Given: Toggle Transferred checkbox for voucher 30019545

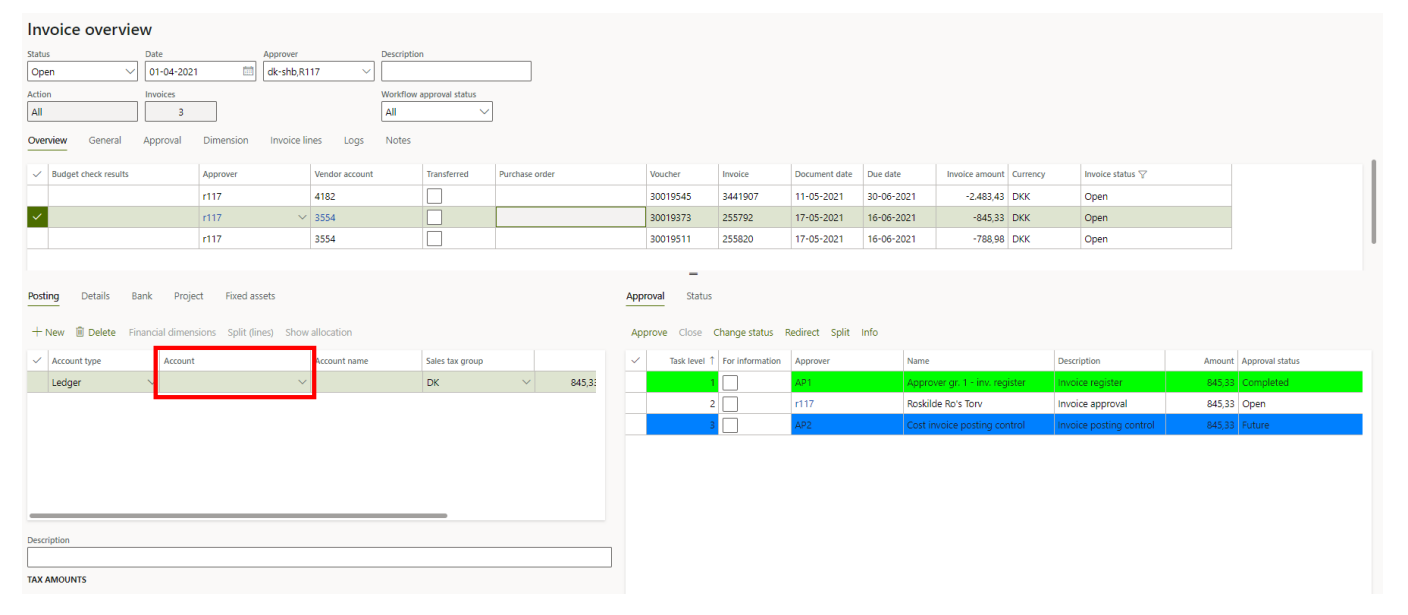Looking at the screenshot, I should point(434,196).
